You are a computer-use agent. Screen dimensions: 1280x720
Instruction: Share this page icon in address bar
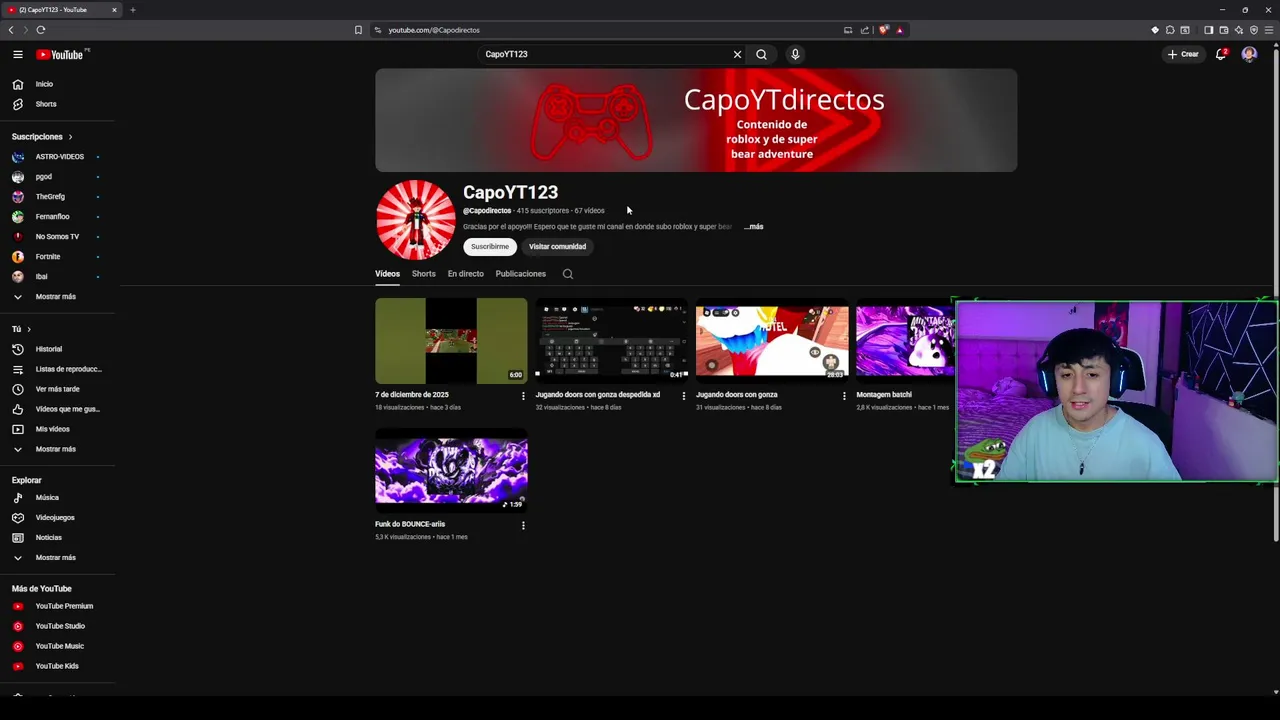coord(865,30)
